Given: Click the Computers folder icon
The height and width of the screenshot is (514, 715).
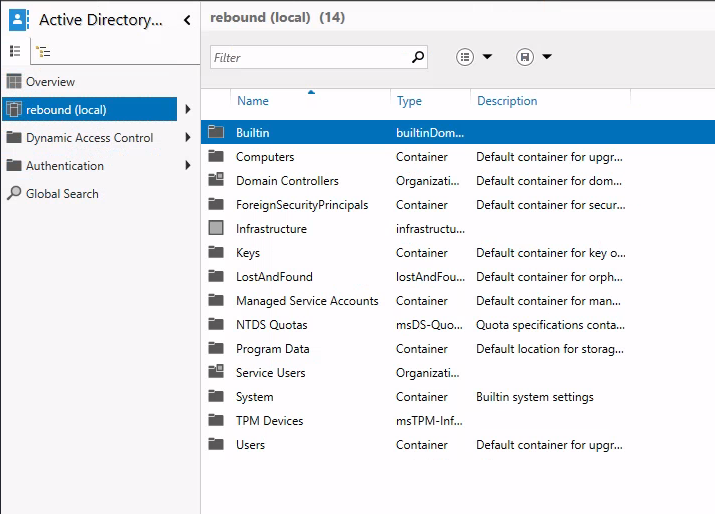Looking at the screenshot, I should [x=216, y=156].
